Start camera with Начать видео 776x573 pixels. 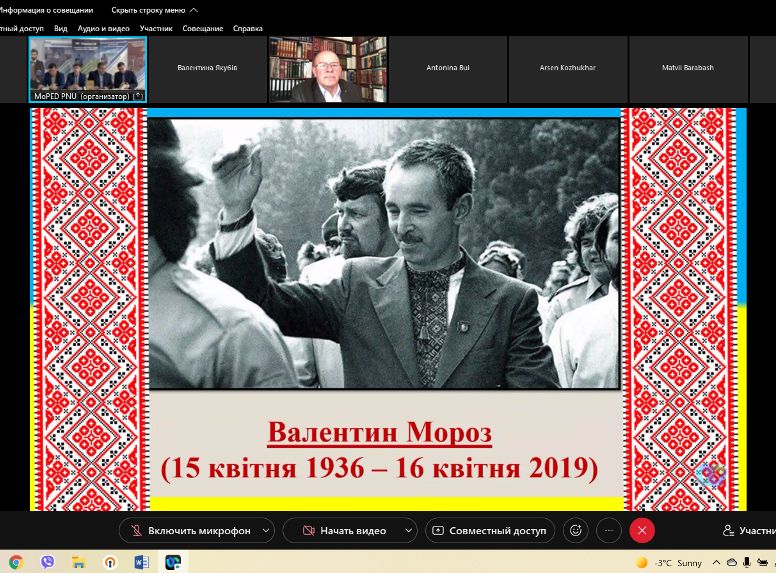pos(345,530)
